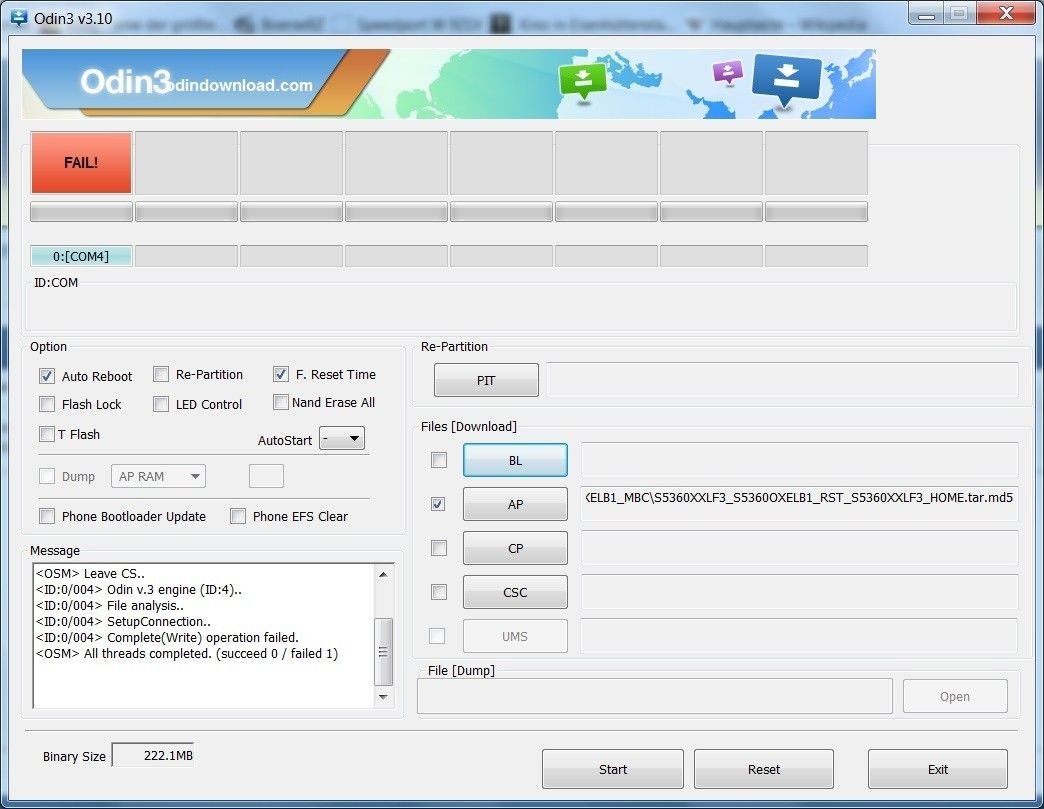This screenshot has height=809, width=1044.
Task: Click the ID:COM label
Action: (x=56, y=282)
